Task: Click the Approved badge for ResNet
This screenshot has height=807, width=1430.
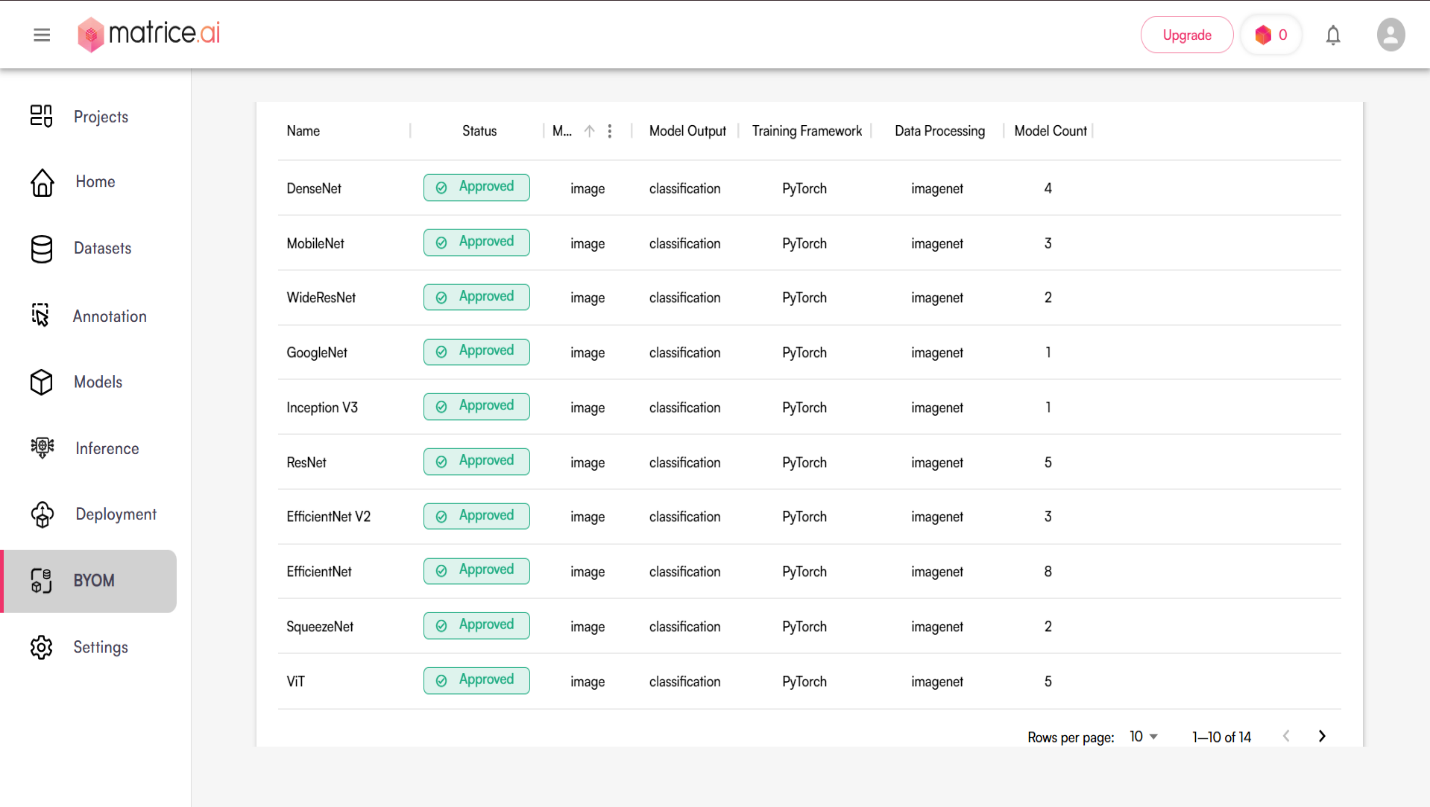Action: 476,461
